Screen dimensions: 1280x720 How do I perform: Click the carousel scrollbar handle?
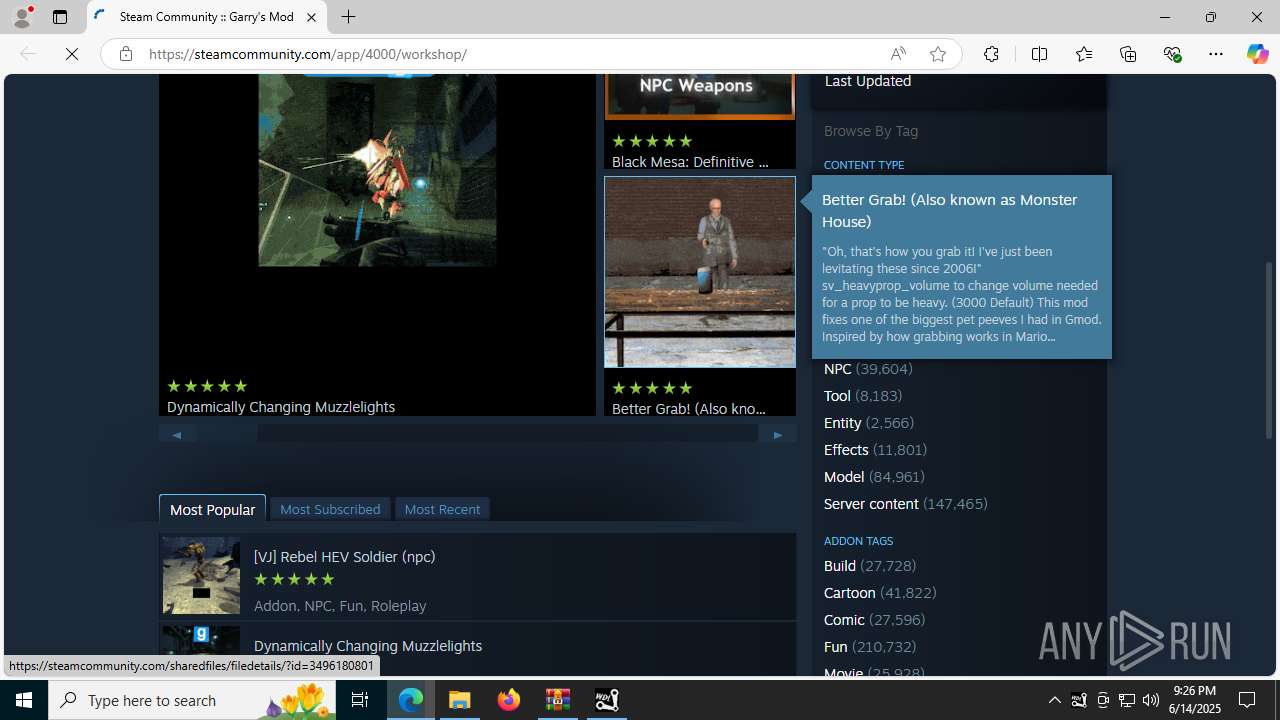[227, 434]
